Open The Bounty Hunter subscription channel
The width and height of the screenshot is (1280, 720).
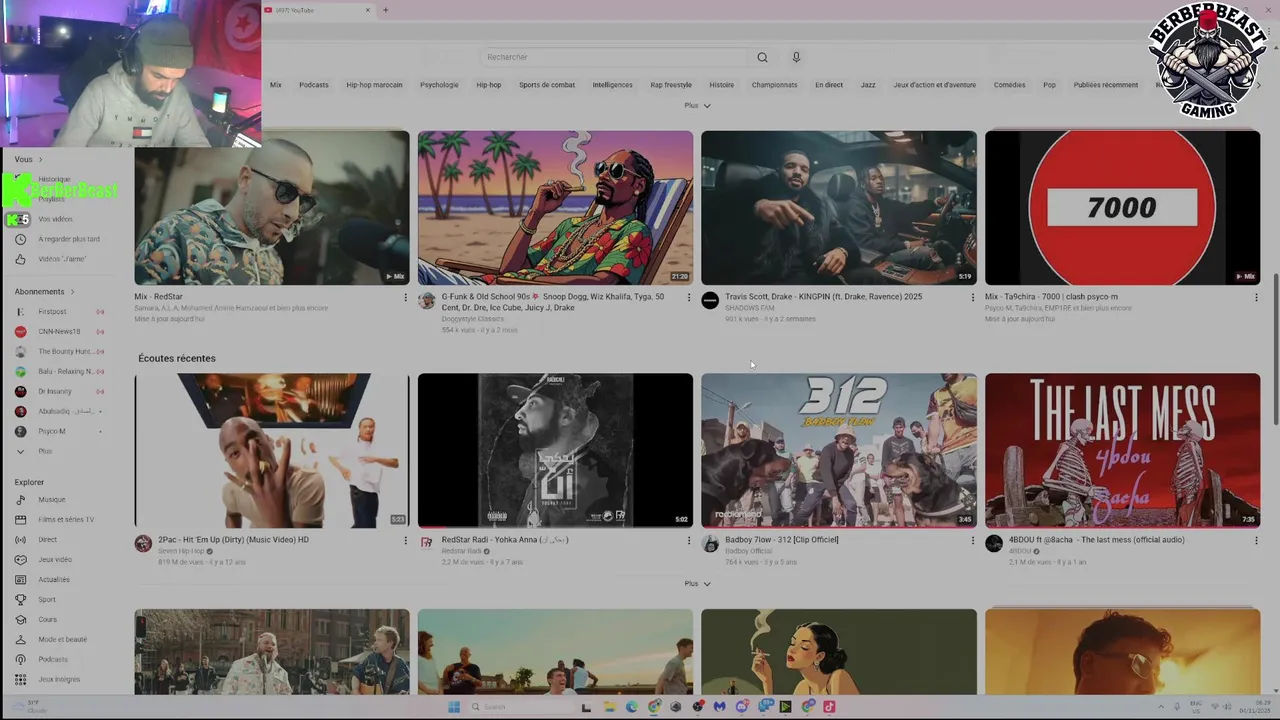[64, 351]
